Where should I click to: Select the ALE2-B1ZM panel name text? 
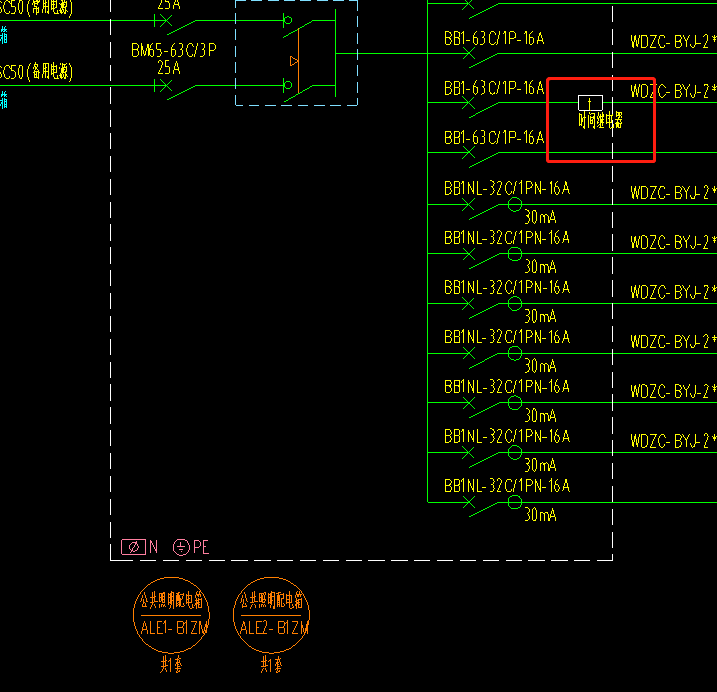[274, 628]
